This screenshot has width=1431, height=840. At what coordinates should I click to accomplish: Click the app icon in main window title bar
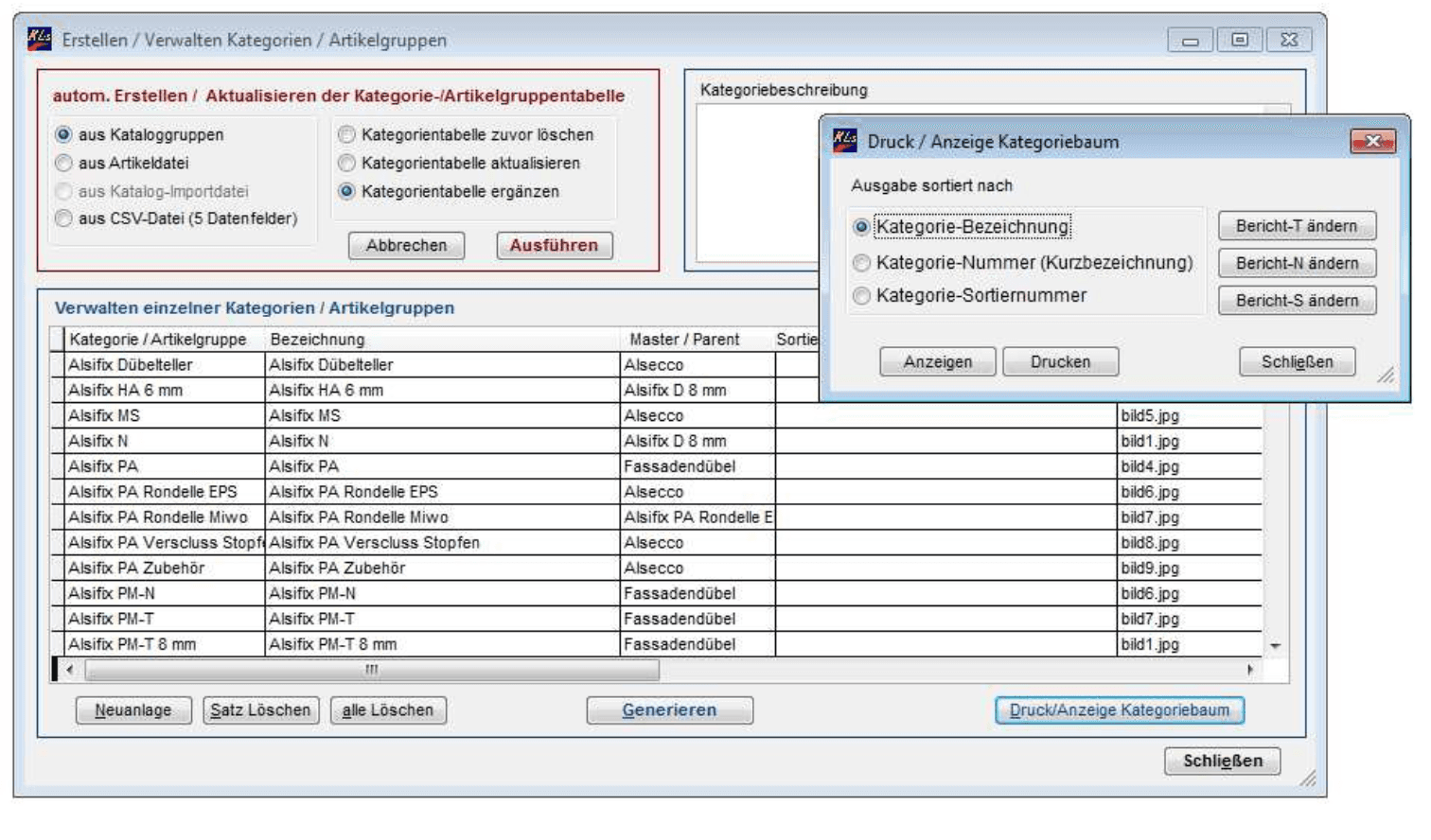40,39
